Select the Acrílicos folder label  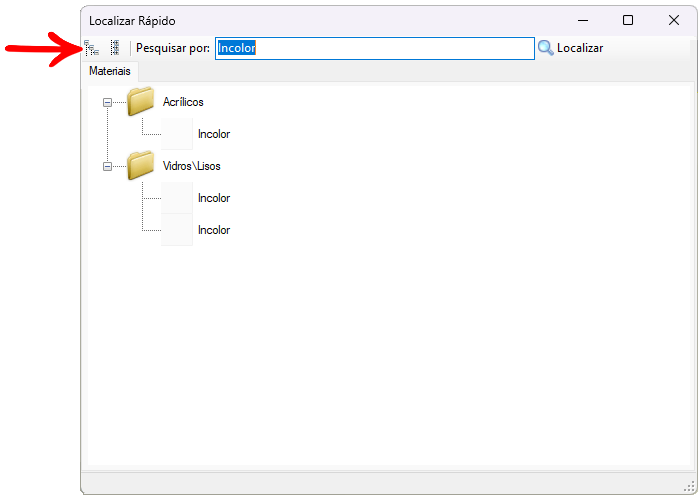click(183, 102)
